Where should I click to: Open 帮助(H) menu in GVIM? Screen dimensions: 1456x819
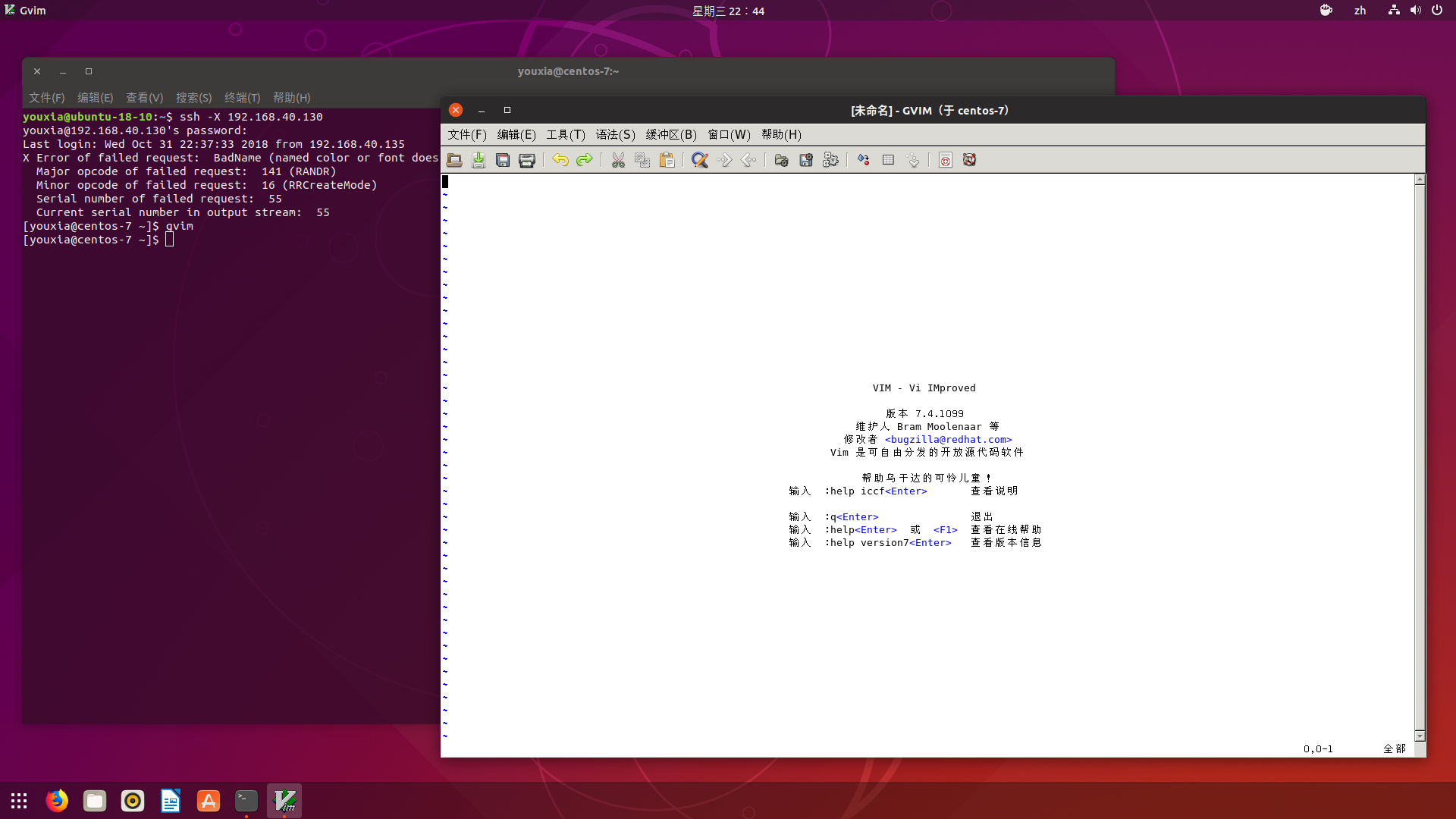coord(781,134)
